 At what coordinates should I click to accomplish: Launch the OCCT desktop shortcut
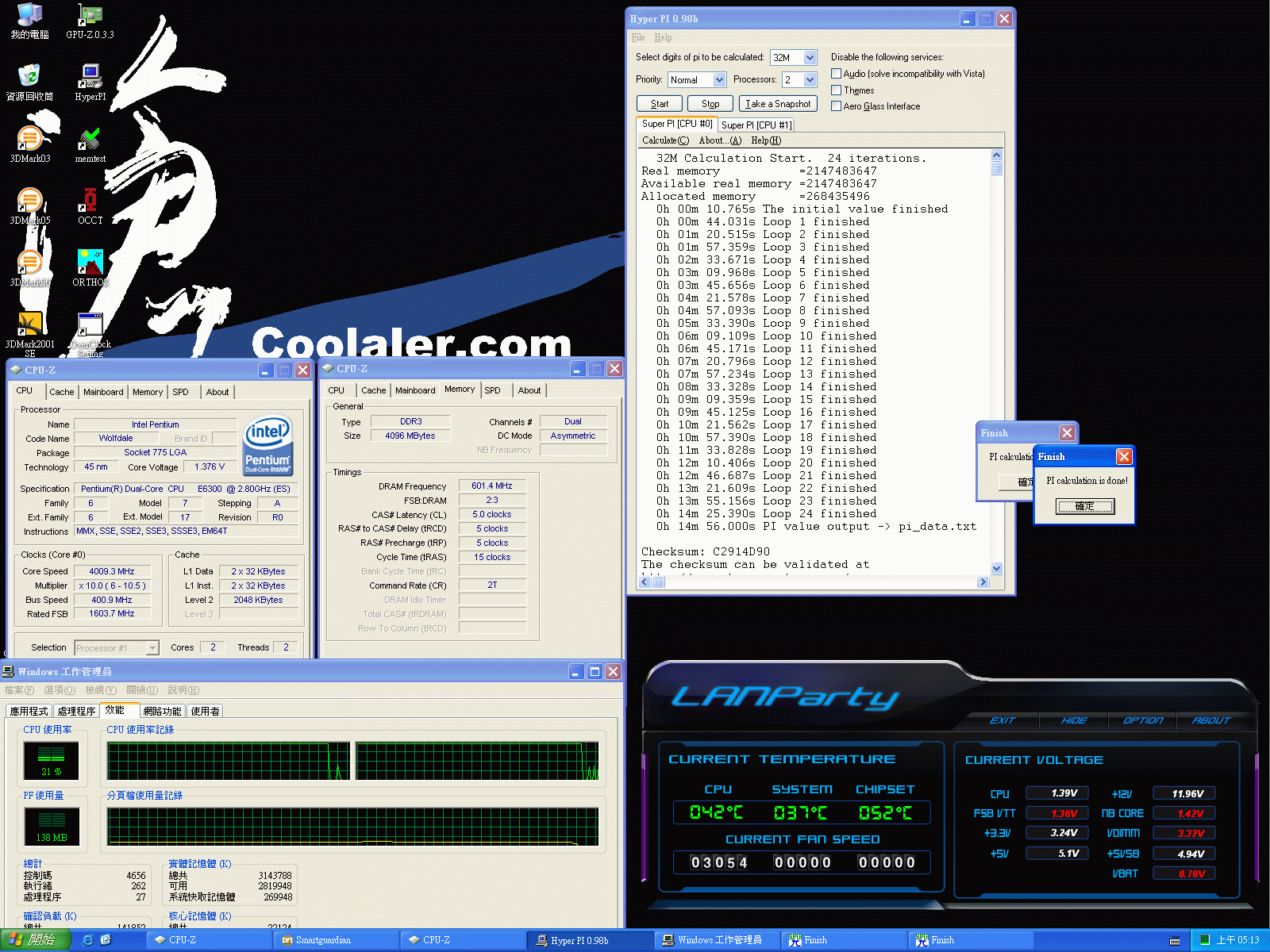tap(90, 206)
